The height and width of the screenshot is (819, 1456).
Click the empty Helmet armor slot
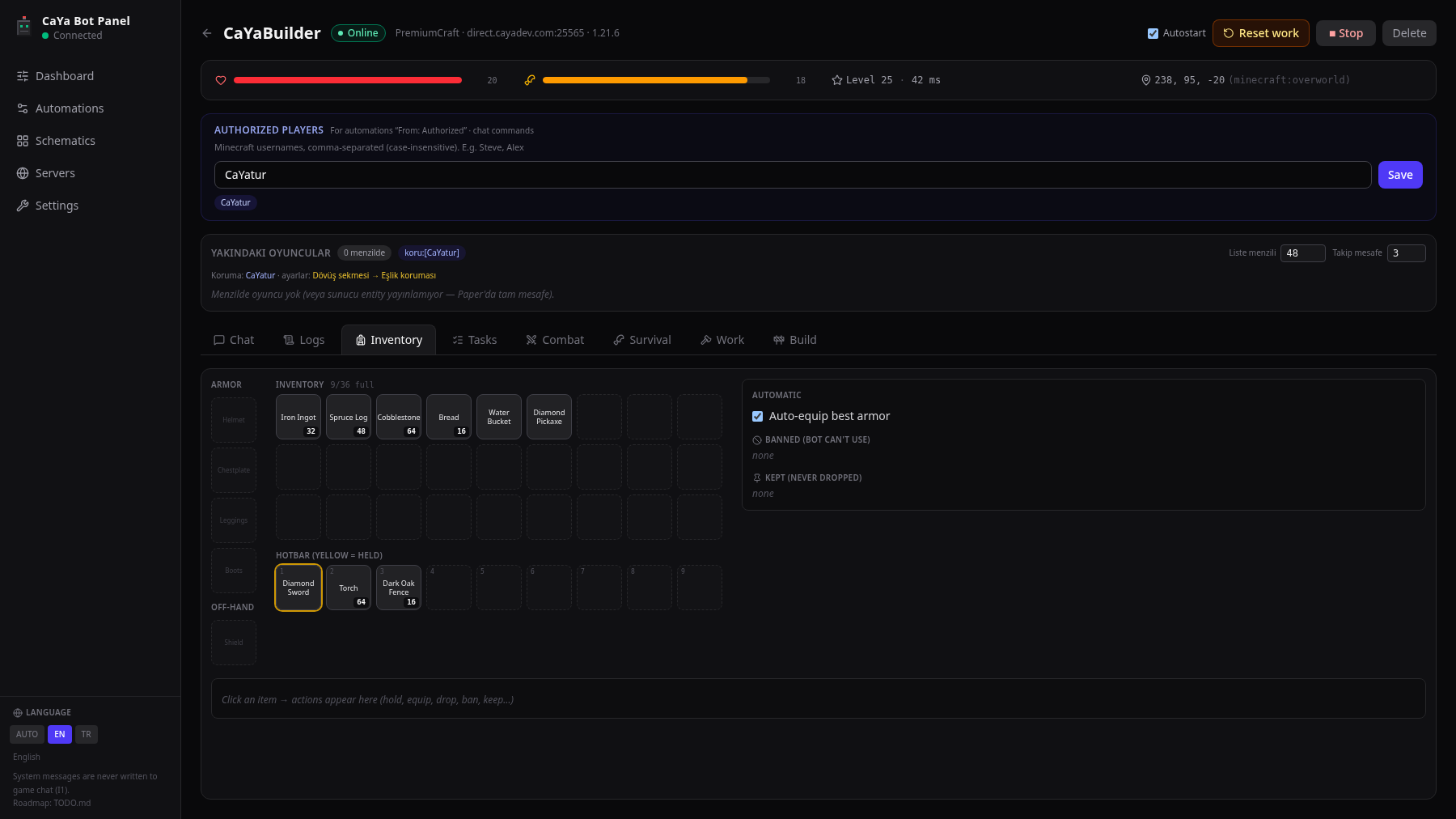coord(234,420)
